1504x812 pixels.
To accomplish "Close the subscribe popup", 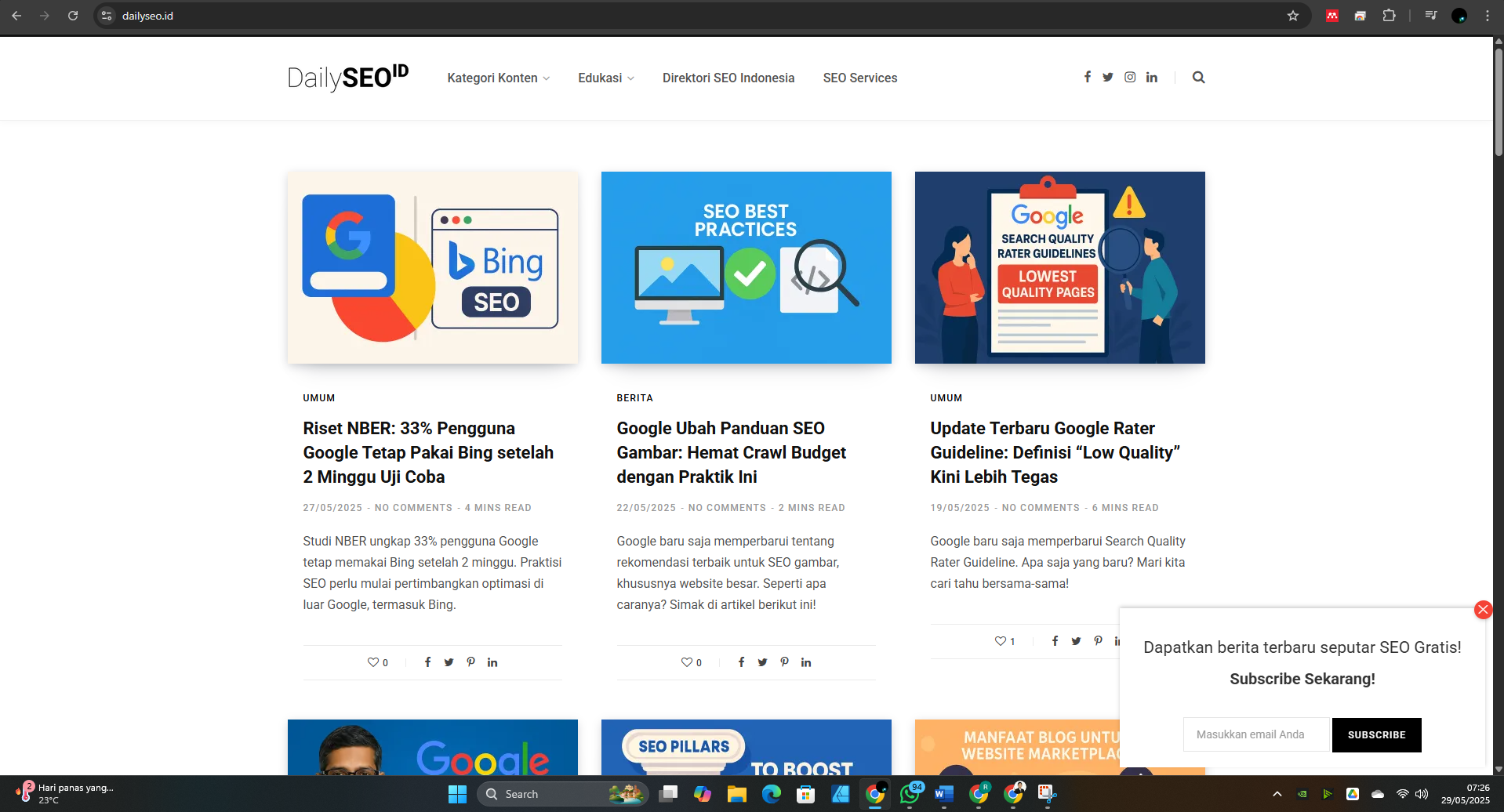I will pos(1483,610).
